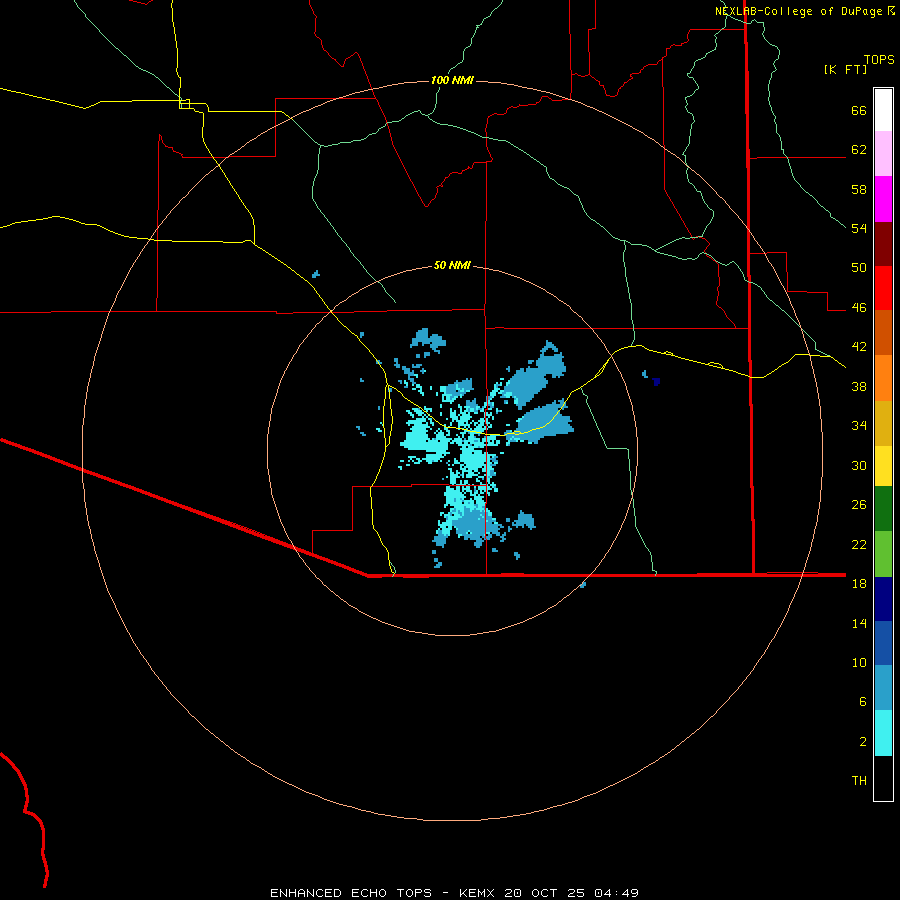The width and height of the screenshot is (900, 900).
Task: Click the 58 value on the legend scale
Action: click(859, 189)
